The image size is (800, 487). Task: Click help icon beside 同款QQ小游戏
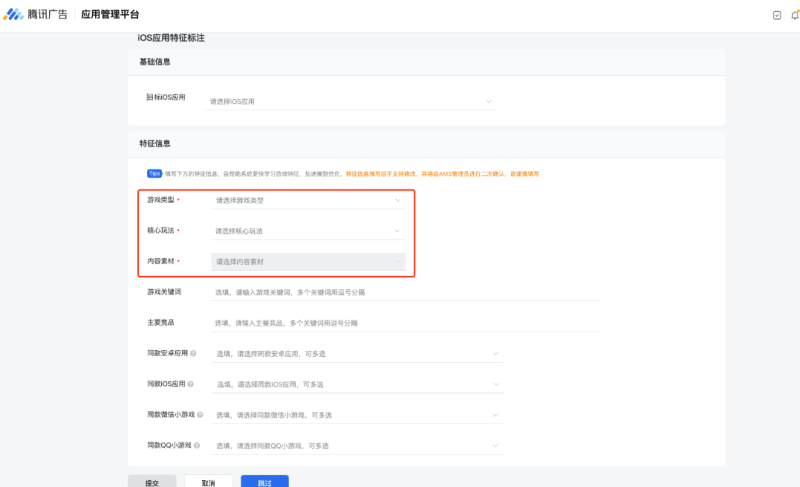(x=197, y=445)
